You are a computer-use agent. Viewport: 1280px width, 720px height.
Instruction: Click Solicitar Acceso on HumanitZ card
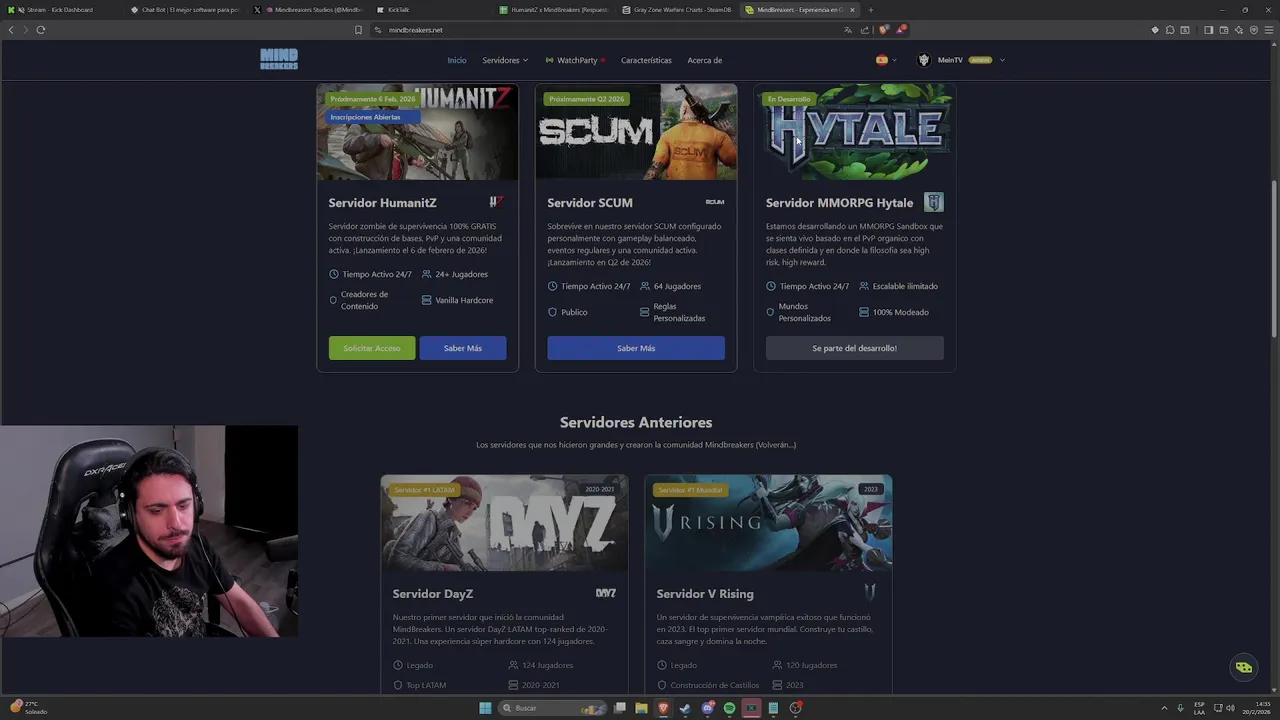point(372,348)
